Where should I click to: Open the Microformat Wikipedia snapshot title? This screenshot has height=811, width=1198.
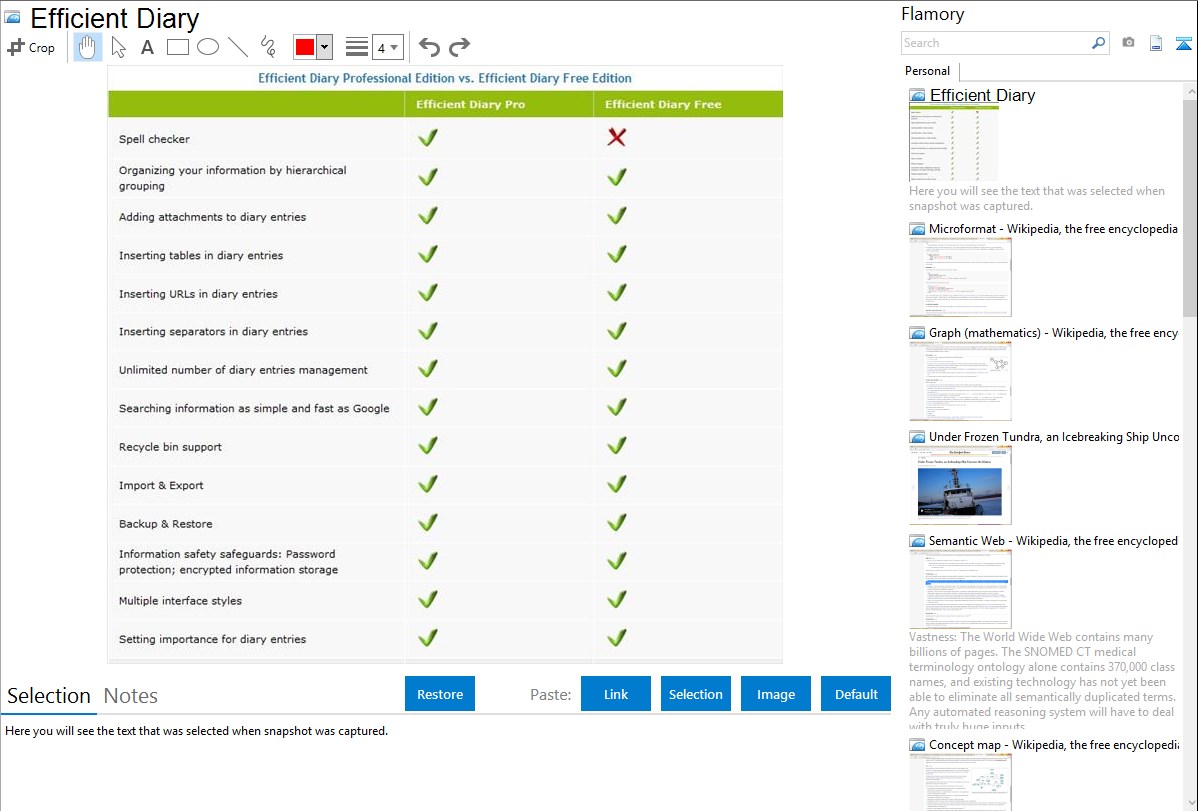(x=1053, y=229)
